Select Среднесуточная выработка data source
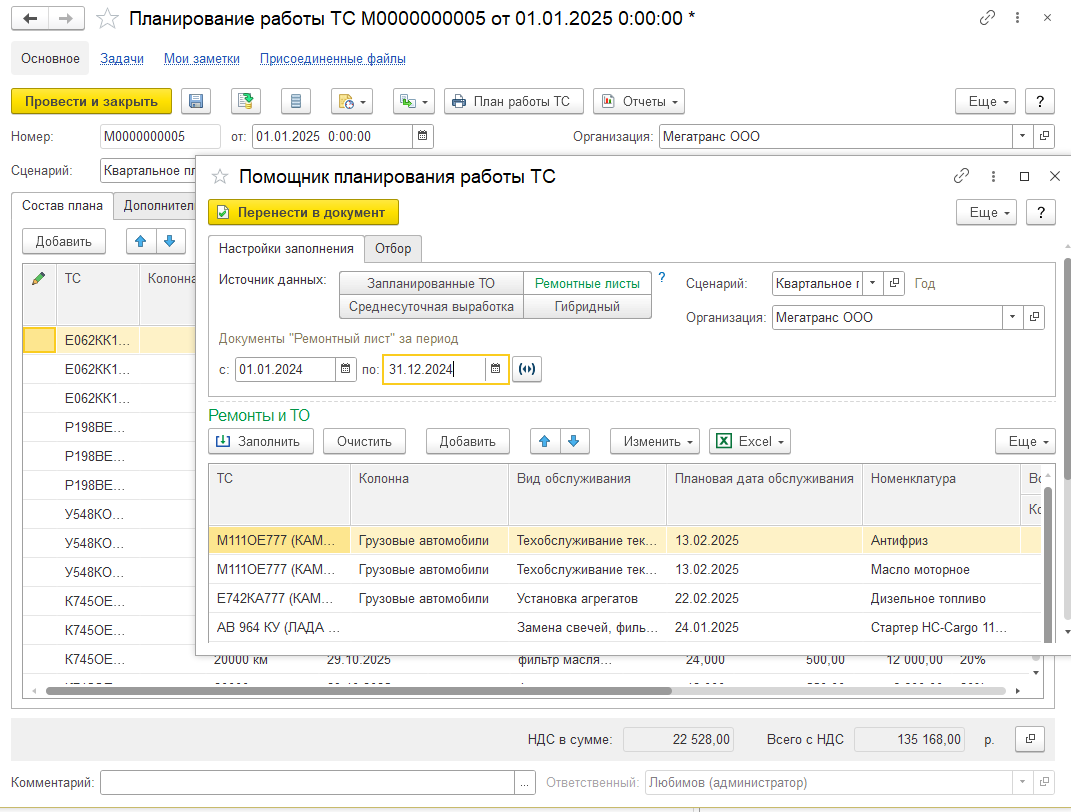The height and width of the screenshot is (812, 1071). click(430, 307)
